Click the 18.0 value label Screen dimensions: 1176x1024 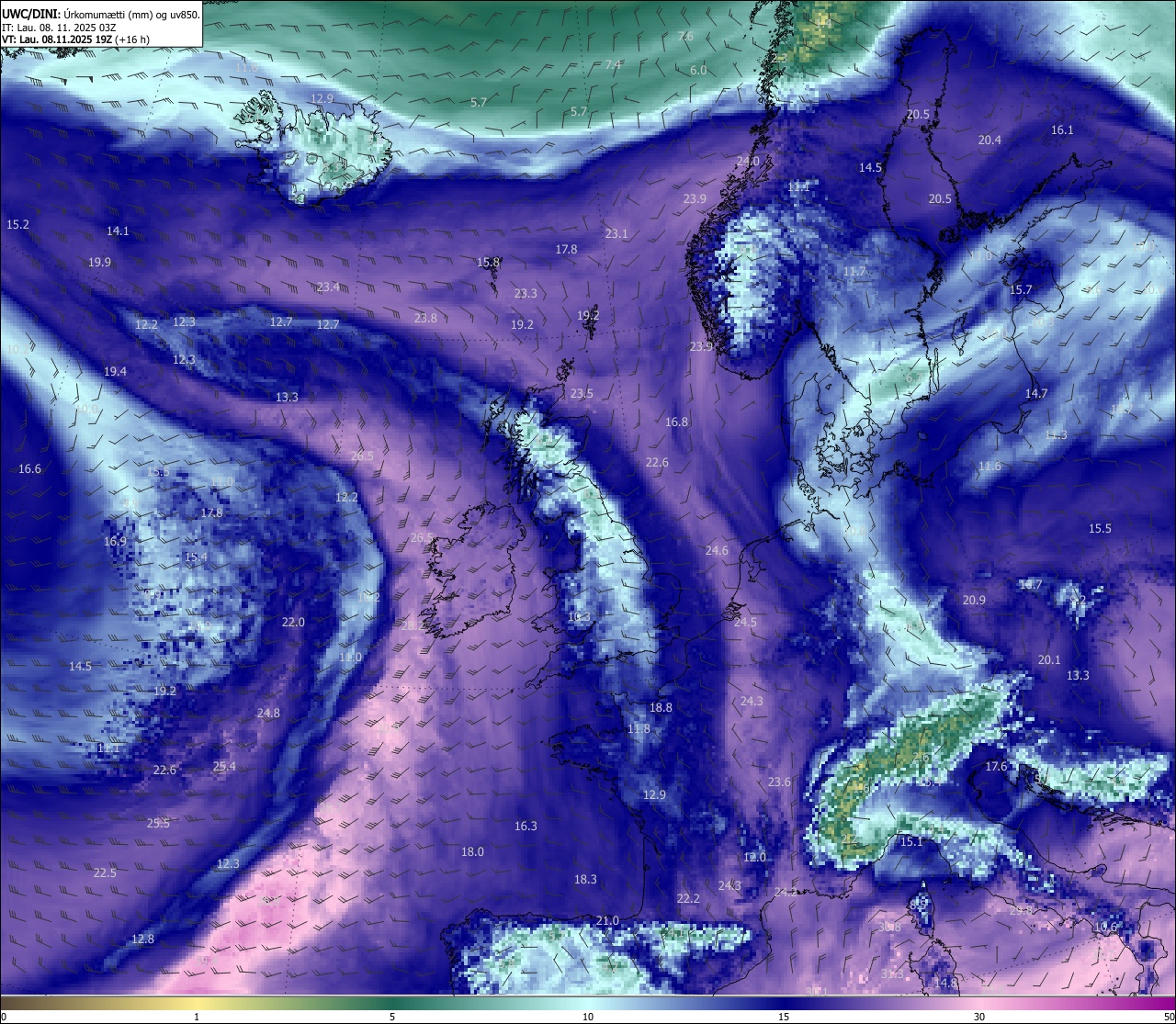click(472, 852)
